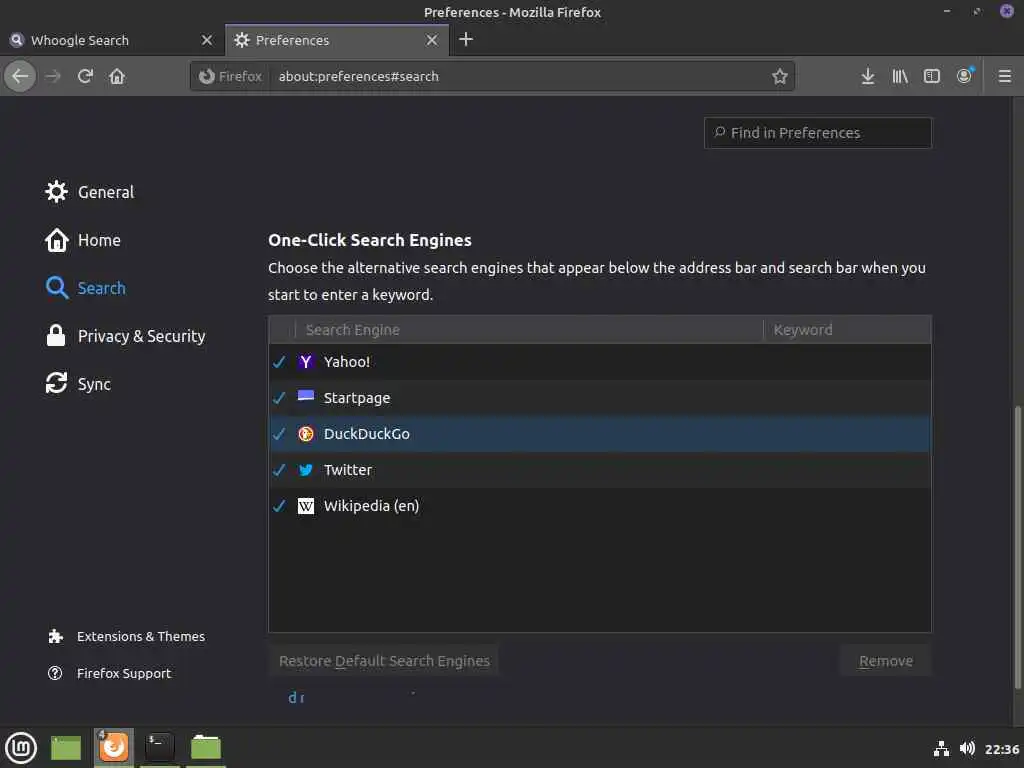This screenshot has height=768, width=1024.
Task: Click the Remove button
Action: click(x=886, y=661)
